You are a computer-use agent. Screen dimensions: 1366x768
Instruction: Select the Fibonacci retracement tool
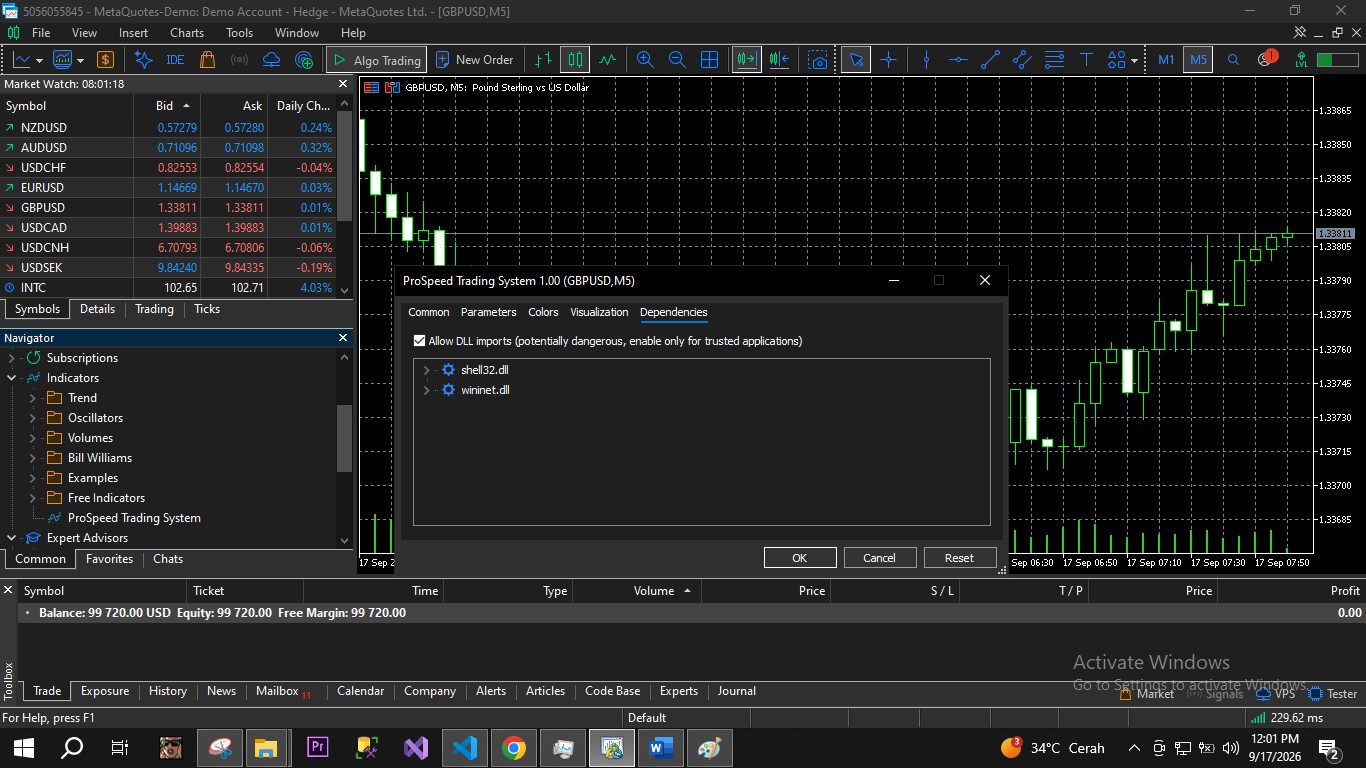coord(1054,60)
